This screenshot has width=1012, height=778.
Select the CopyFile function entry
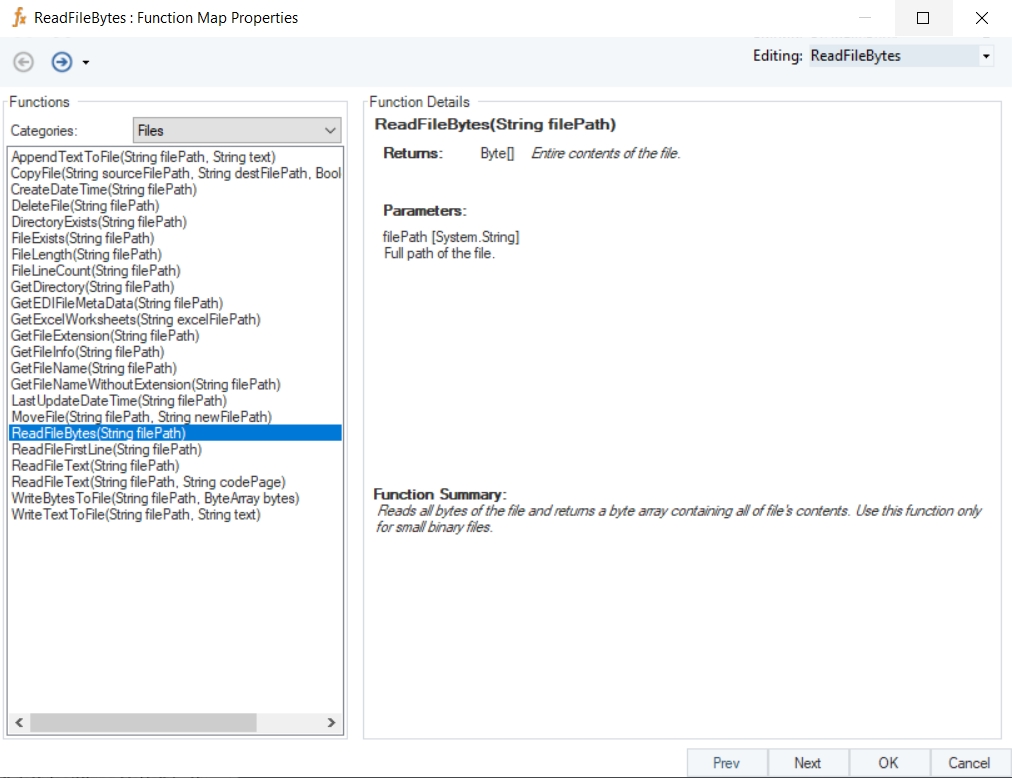point(175,173)
